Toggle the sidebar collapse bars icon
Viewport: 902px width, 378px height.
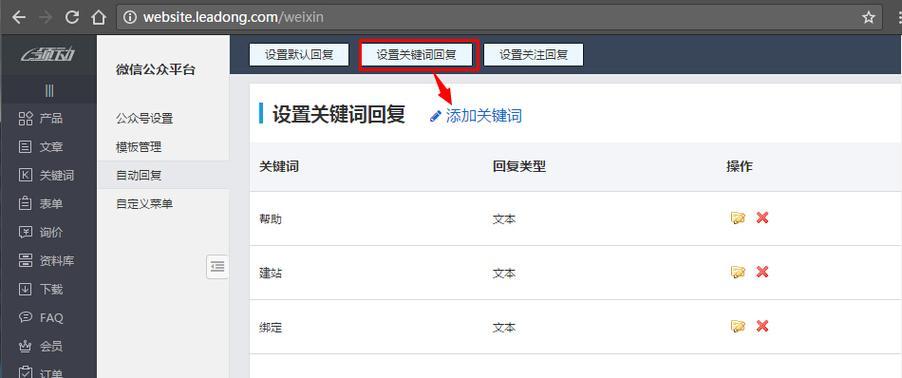(x=49, y=90)
